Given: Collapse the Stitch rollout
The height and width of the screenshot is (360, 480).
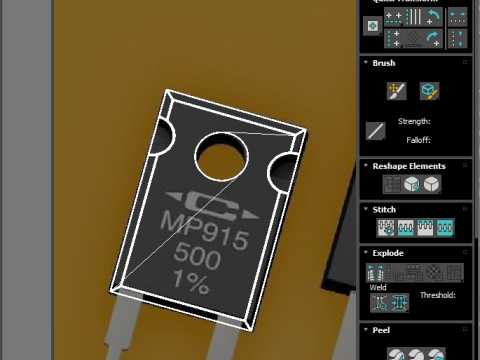Looking at the screenshot, I should 366,209.
